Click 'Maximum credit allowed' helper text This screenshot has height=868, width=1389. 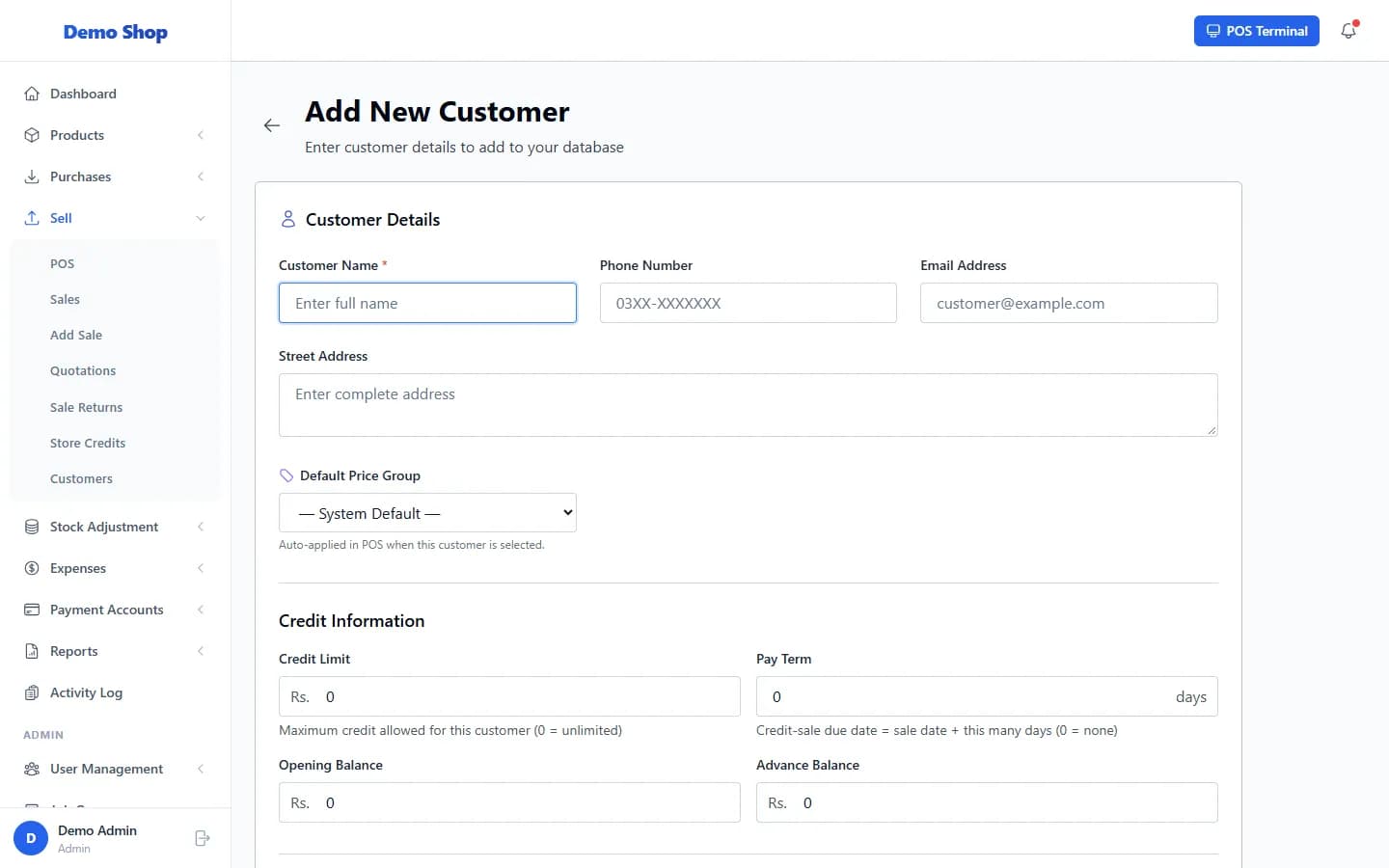[x=450, y=730]
